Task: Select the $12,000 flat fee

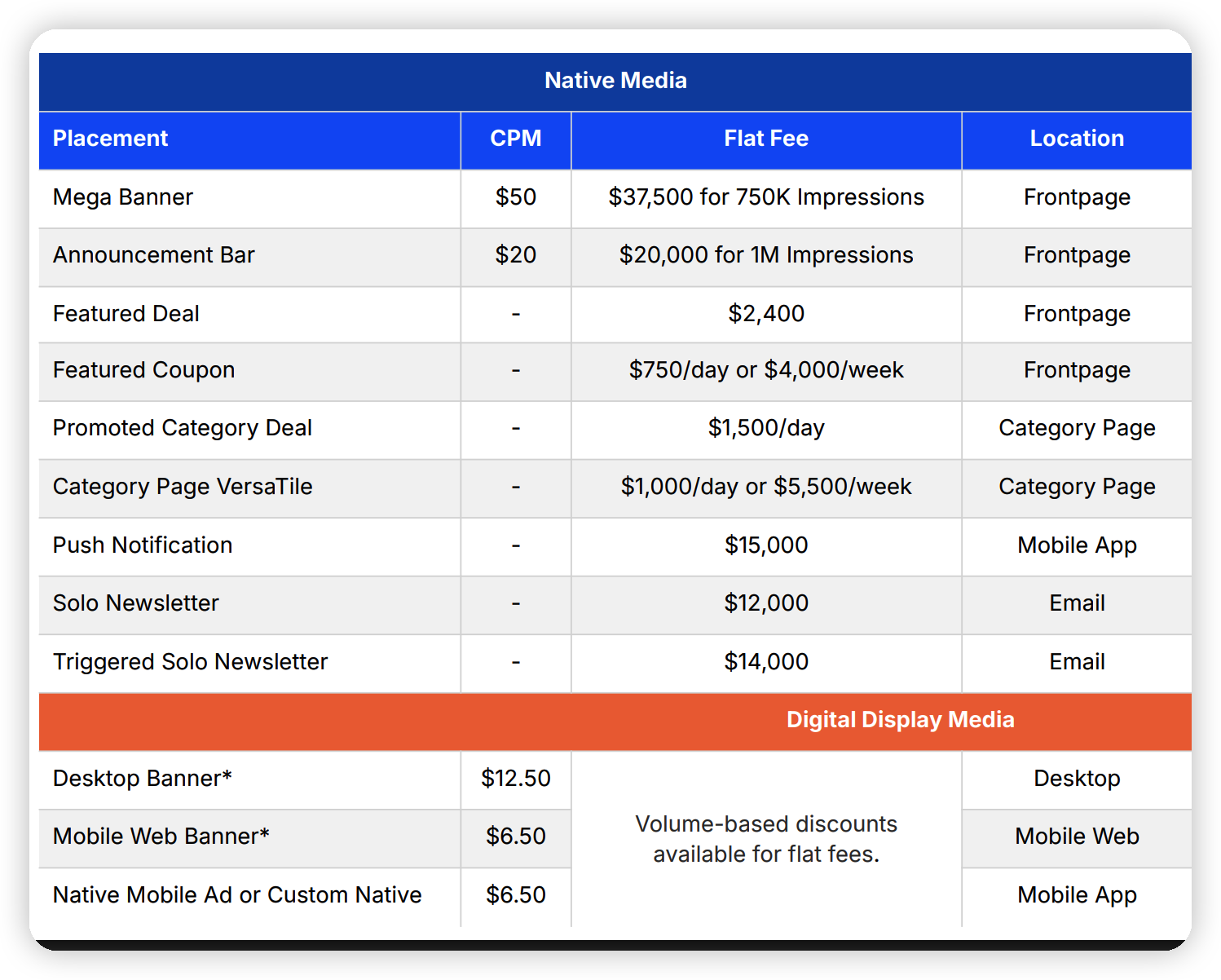Action: click(x=766, y=603)
